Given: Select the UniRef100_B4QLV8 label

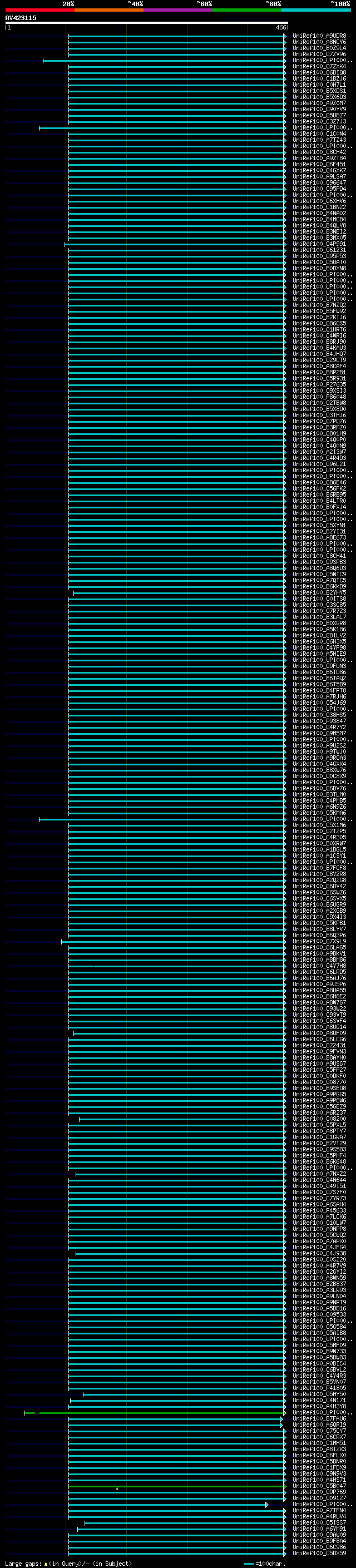Looking at the screenshot, I should [x=319, y=226].
